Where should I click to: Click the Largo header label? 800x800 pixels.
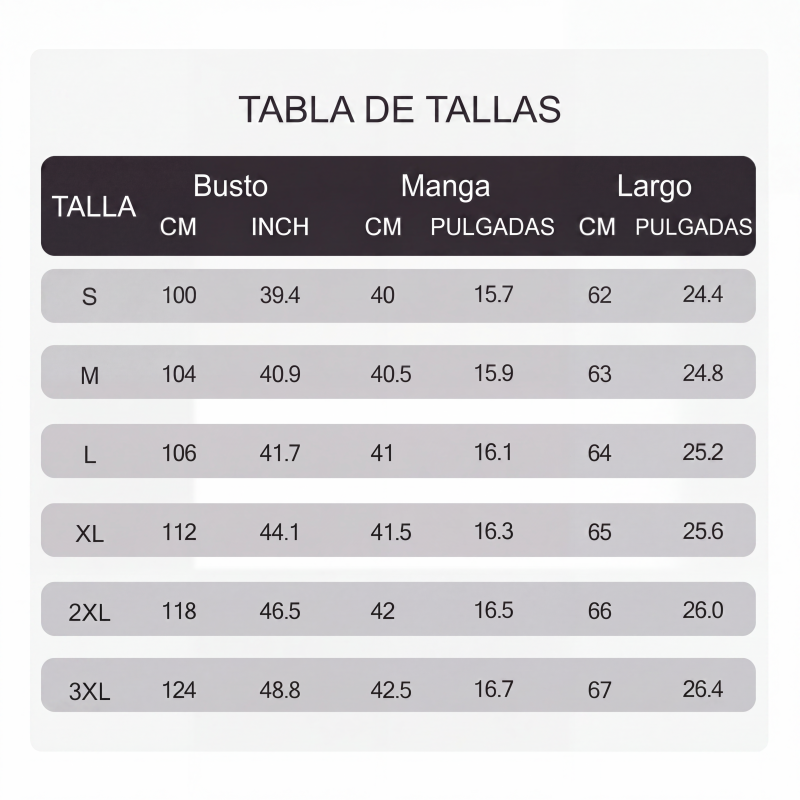pos(654,187)
